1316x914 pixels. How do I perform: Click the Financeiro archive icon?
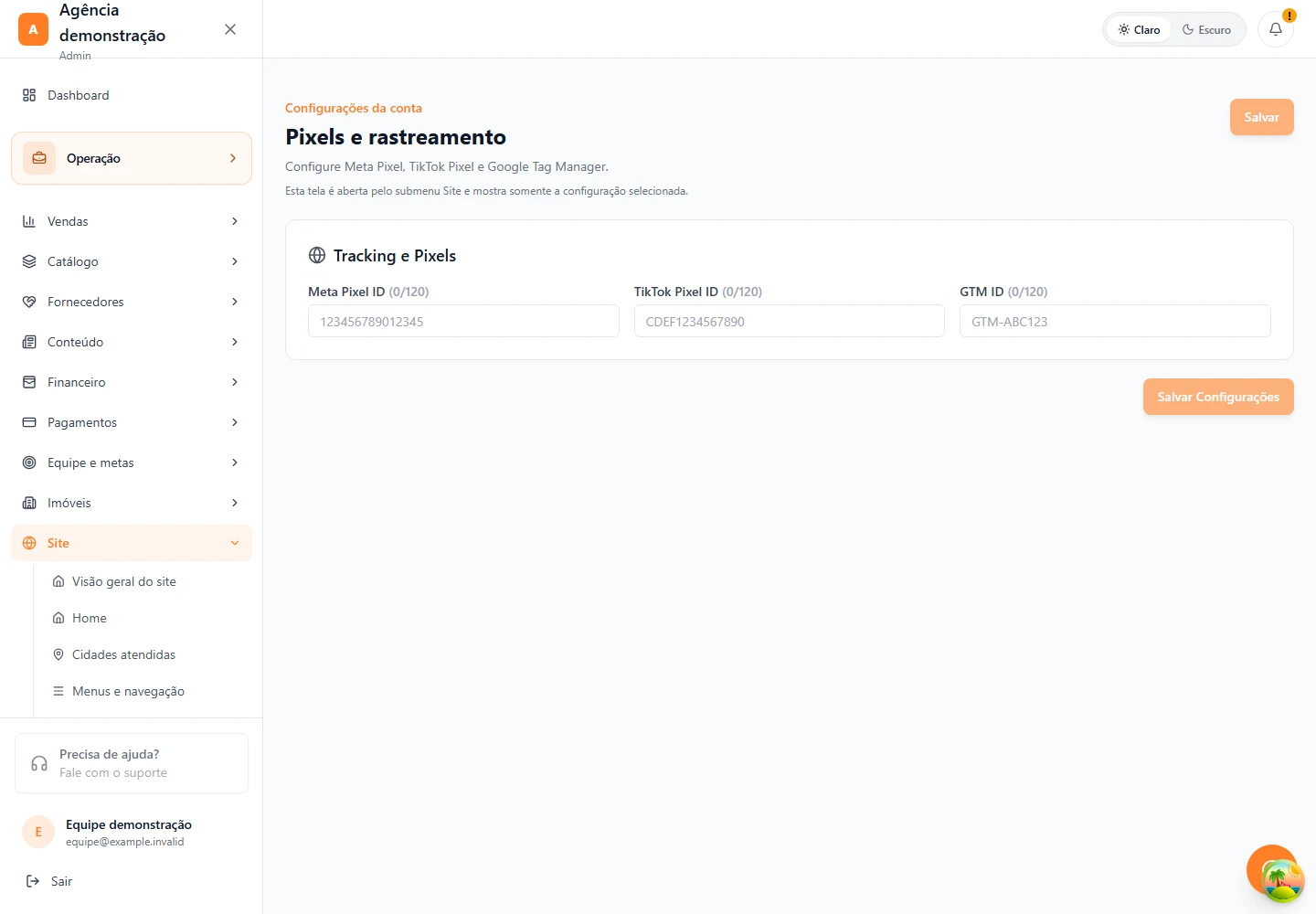(29, 382)
